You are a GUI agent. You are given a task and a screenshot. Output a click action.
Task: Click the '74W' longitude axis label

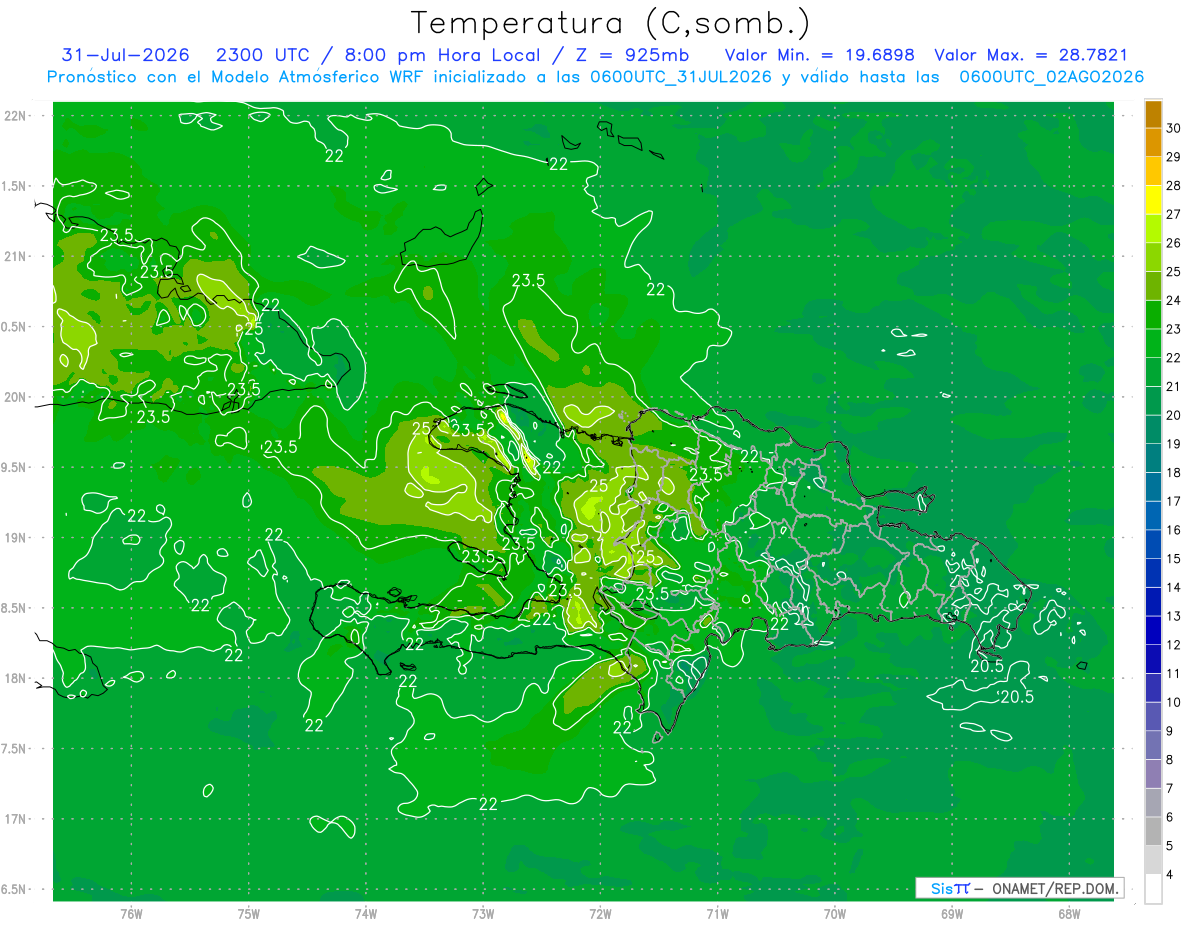(x=366, y=914)
